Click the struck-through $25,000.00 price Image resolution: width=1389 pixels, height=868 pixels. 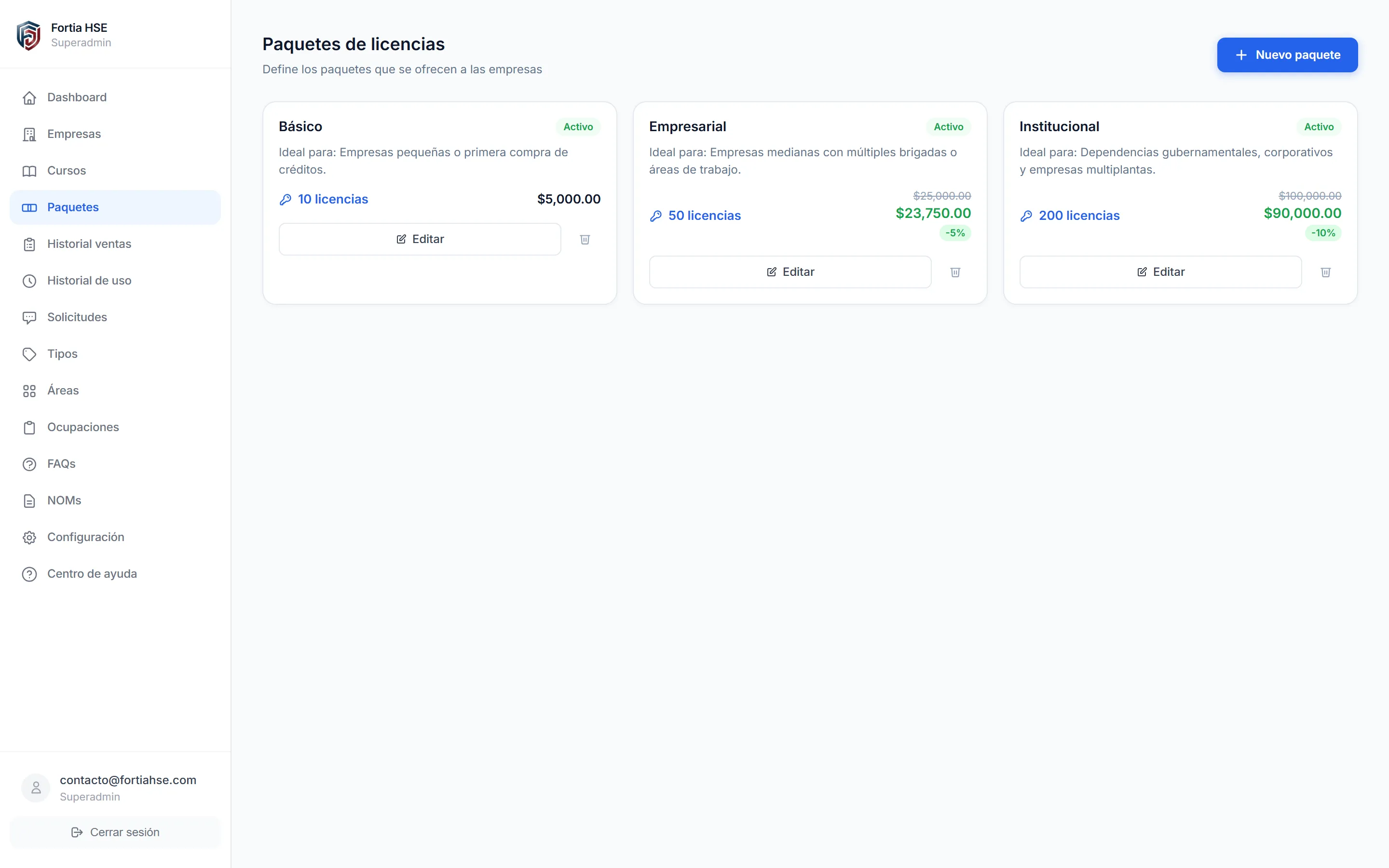click(942, 196)
